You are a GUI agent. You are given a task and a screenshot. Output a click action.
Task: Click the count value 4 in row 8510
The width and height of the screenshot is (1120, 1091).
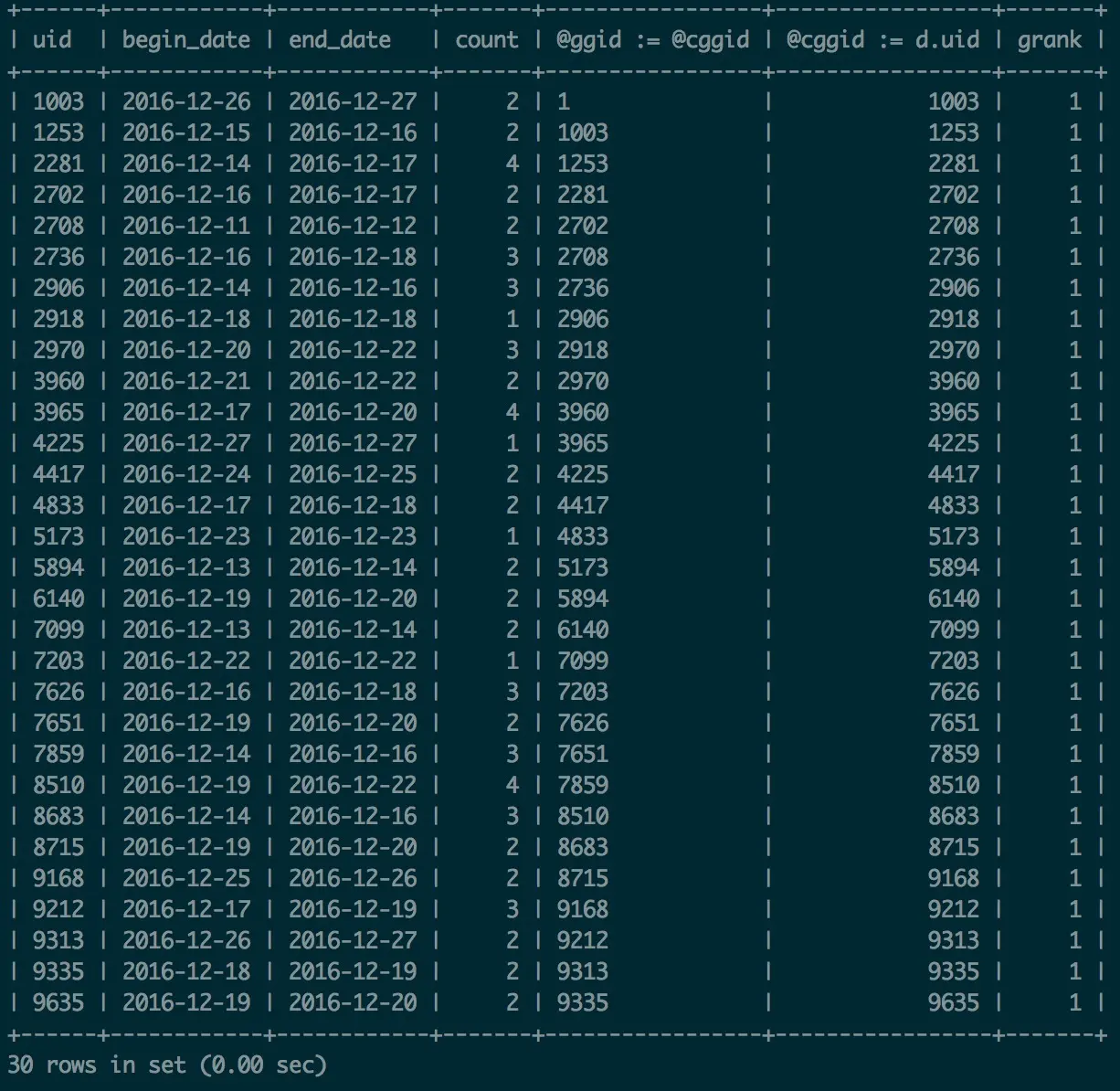[x=512, y=785]
